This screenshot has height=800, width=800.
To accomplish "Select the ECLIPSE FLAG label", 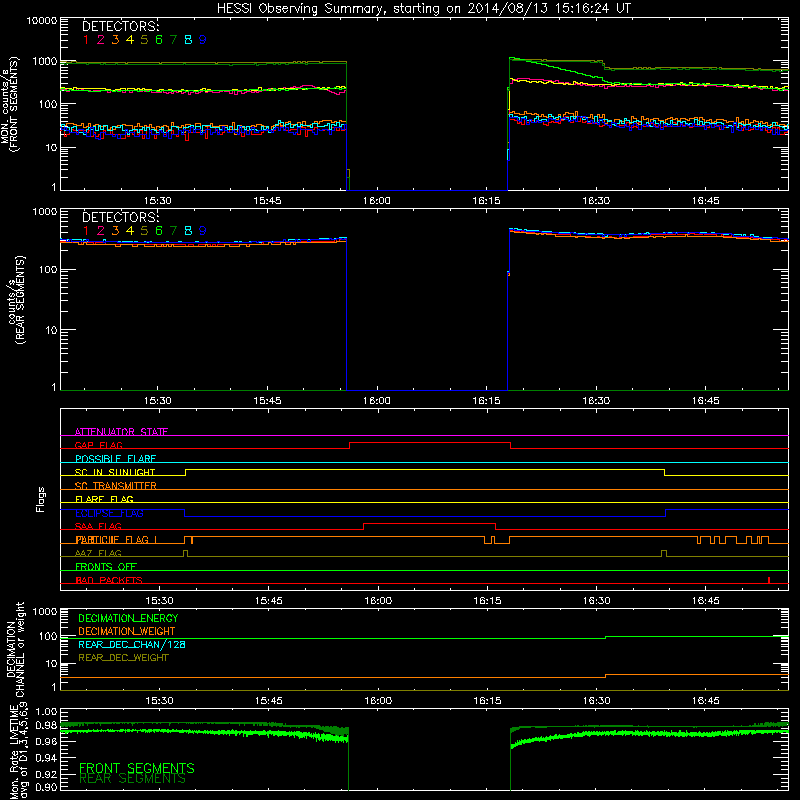I will (x=109, y=513).
